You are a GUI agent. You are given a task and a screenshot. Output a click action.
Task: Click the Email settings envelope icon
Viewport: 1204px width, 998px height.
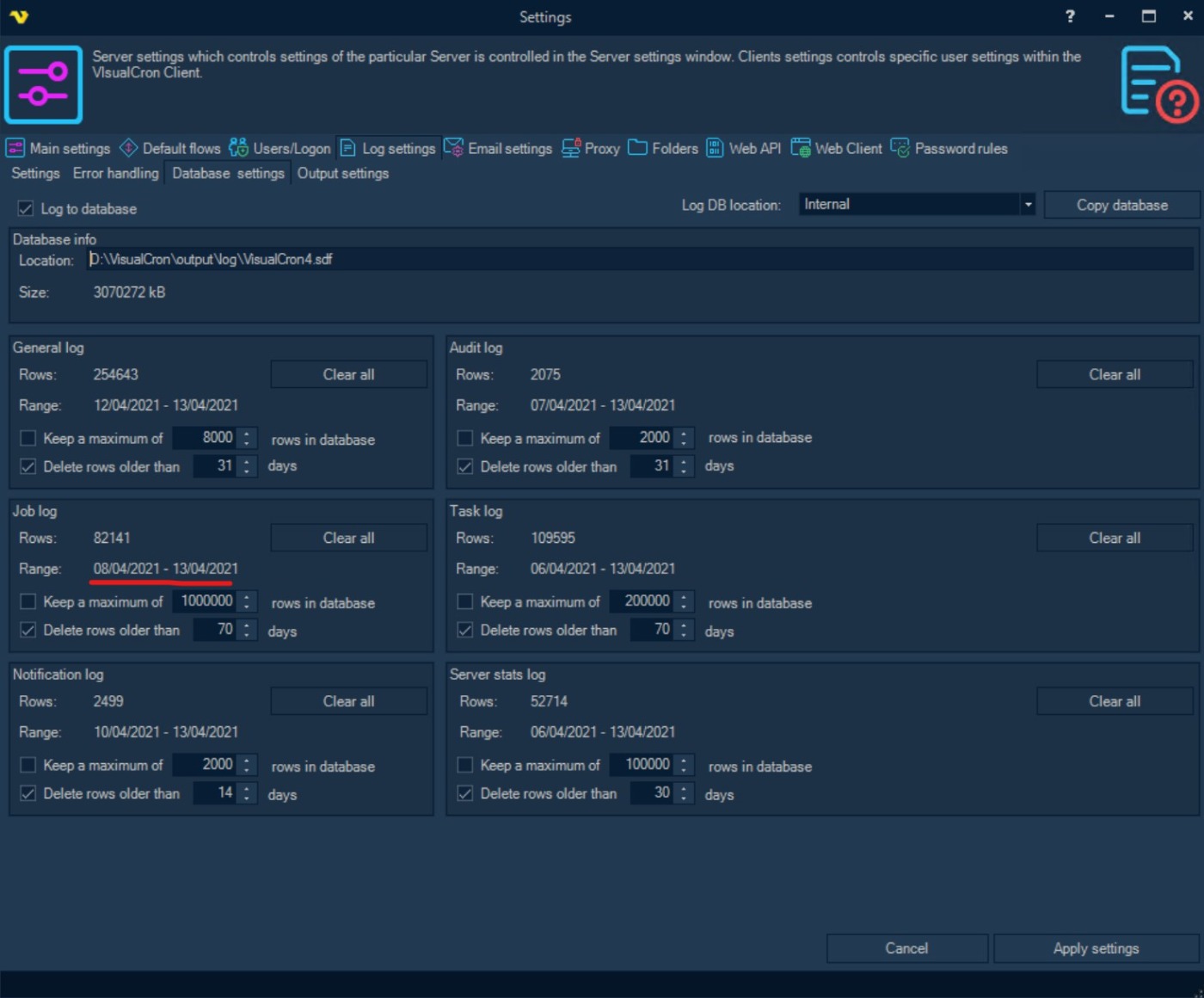(453, 148)
